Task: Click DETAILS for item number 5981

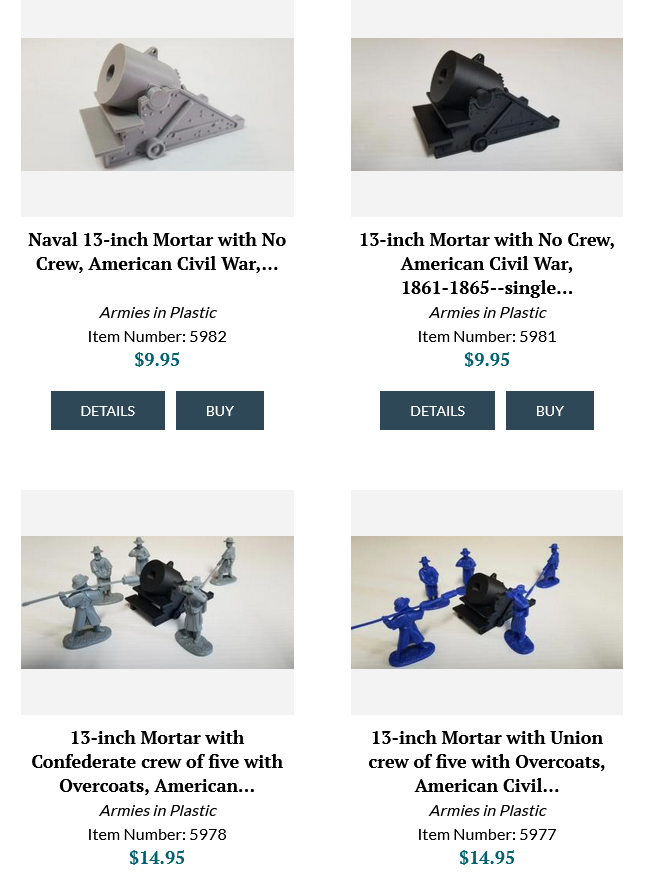Action: pos(437,410)
